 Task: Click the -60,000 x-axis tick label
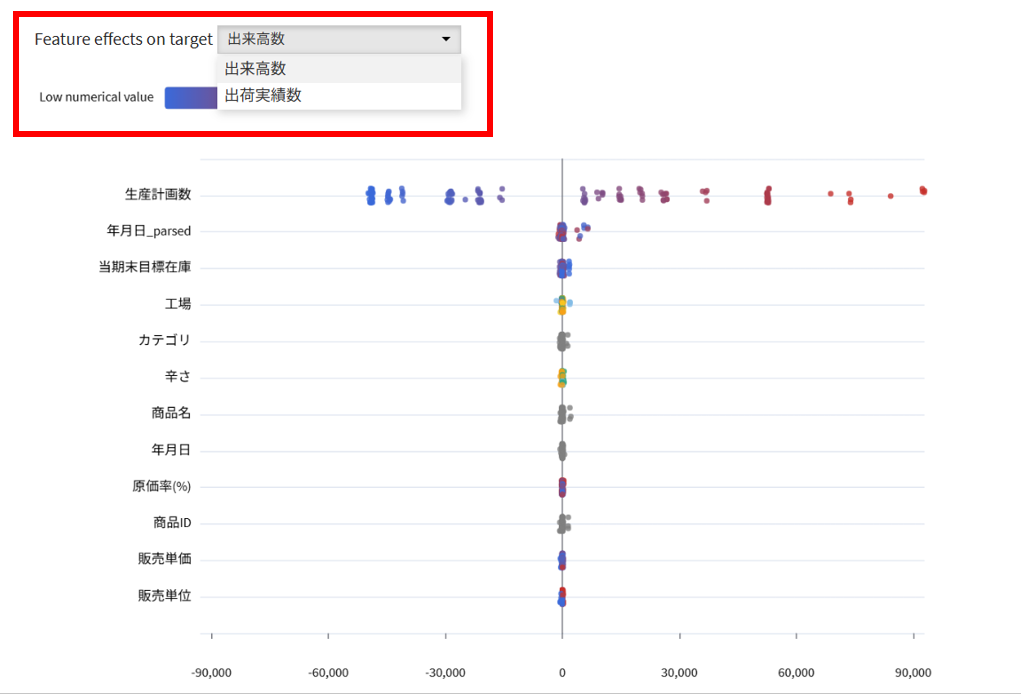328,673
